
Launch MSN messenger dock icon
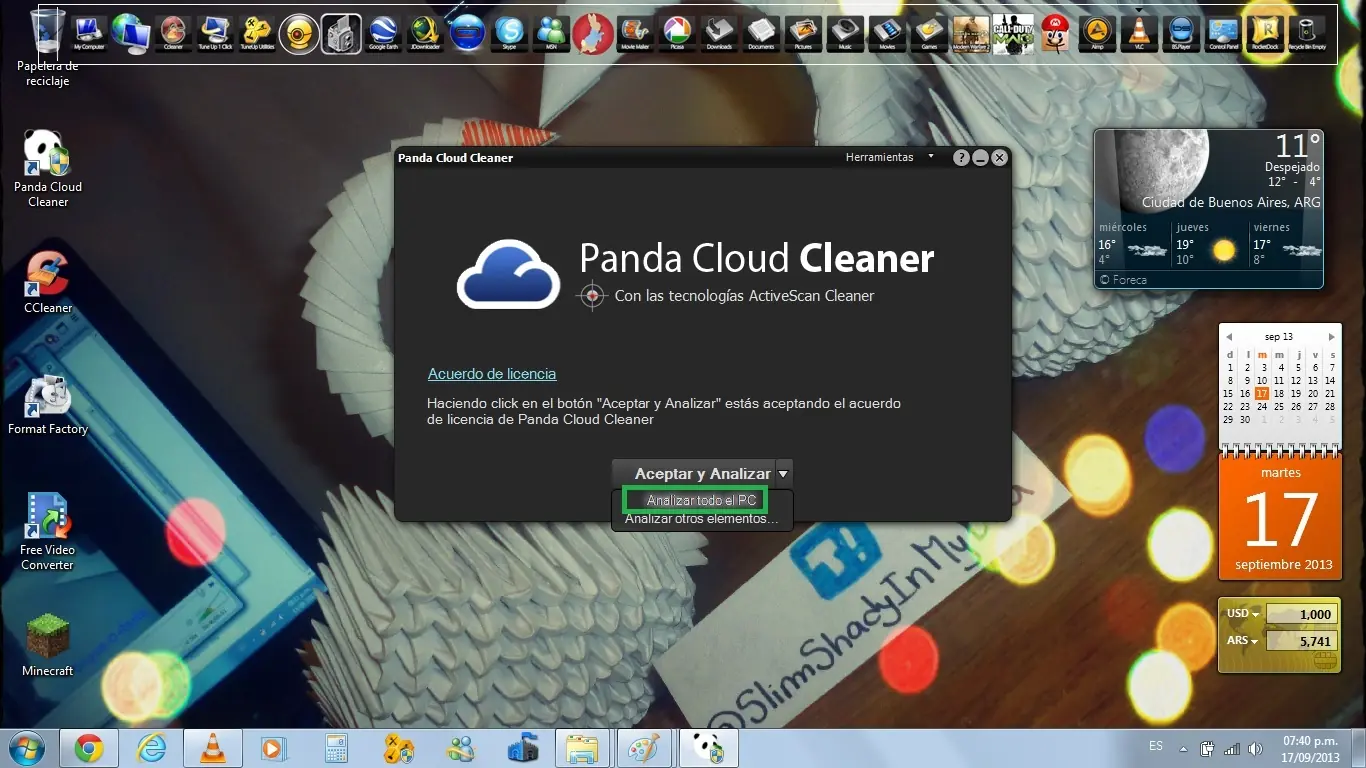[551, 34]
